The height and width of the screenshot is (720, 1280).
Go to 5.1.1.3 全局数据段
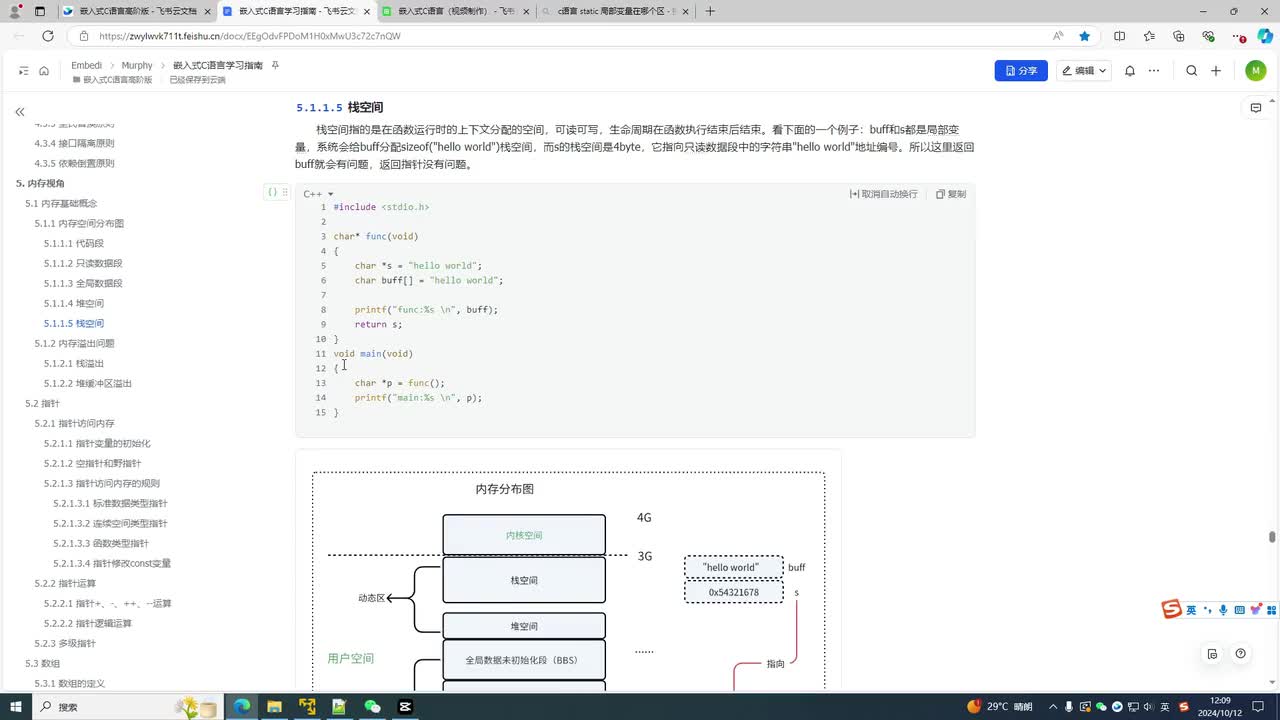click(x=83, y=283)
